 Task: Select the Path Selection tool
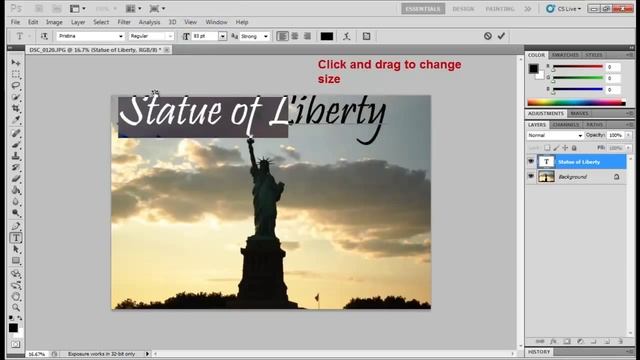[x=16, y=249]
